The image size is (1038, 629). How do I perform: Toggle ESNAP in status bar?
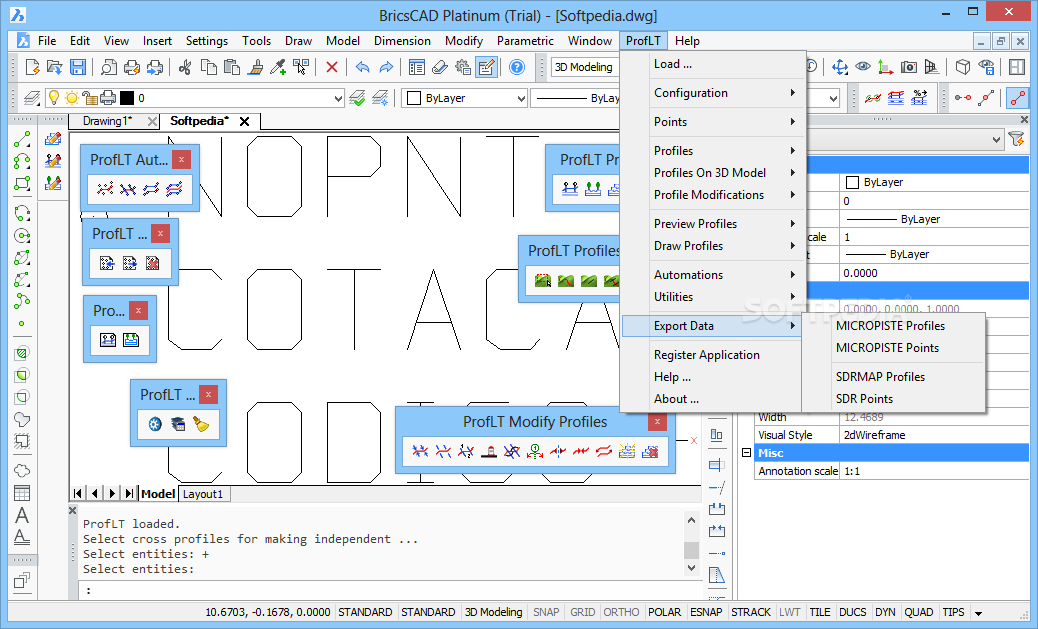click(706, 612)
